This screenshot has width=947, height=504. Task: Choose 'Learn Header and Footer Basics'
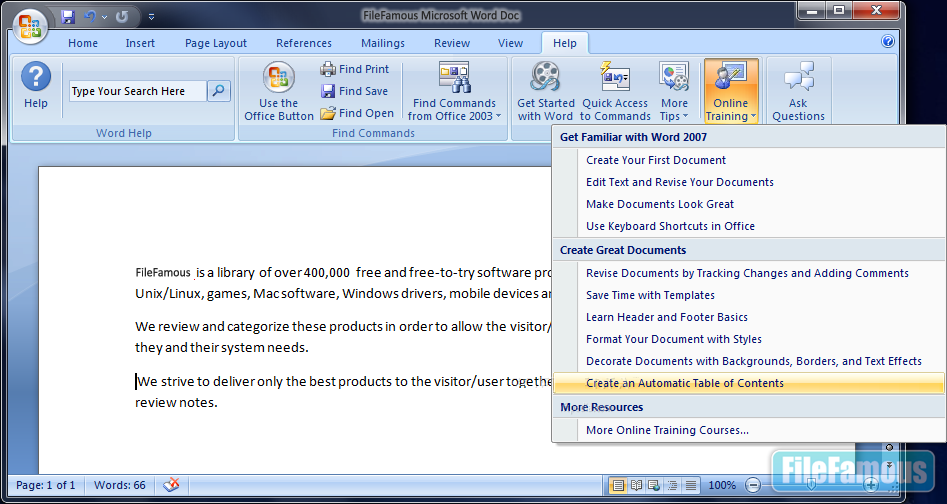tap(749, 317)
